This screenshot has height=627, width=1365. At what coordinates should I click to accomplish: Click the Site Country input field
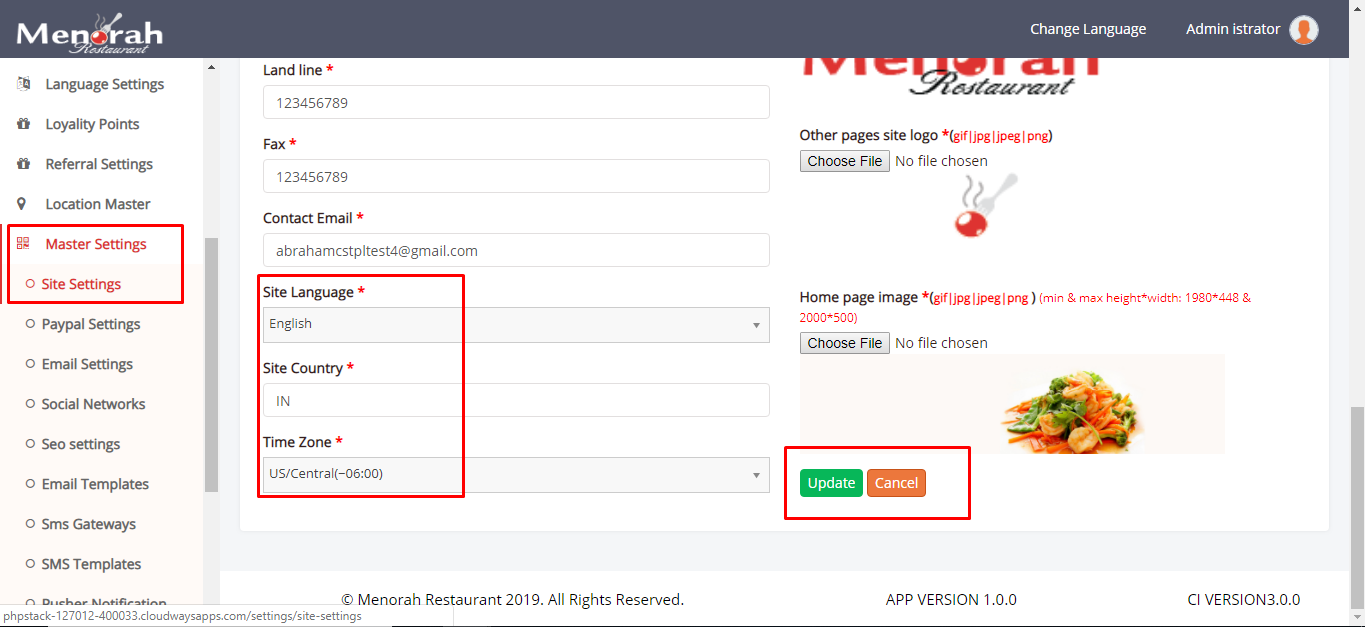pos(515,400)
